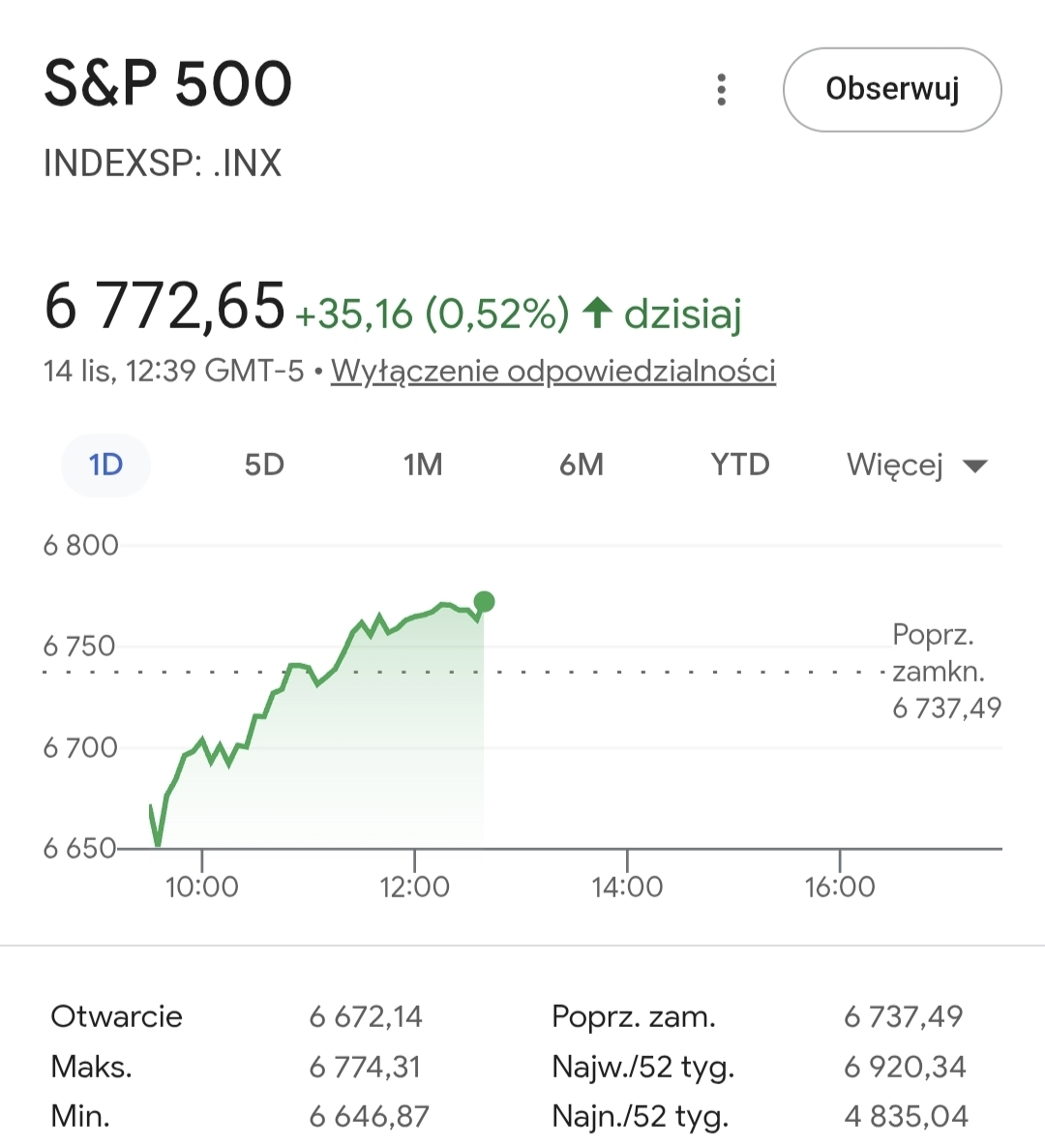Viewport: 1045px width, 1148px height.
Task: Show the 1M chart range
Action: click(423, 465)
